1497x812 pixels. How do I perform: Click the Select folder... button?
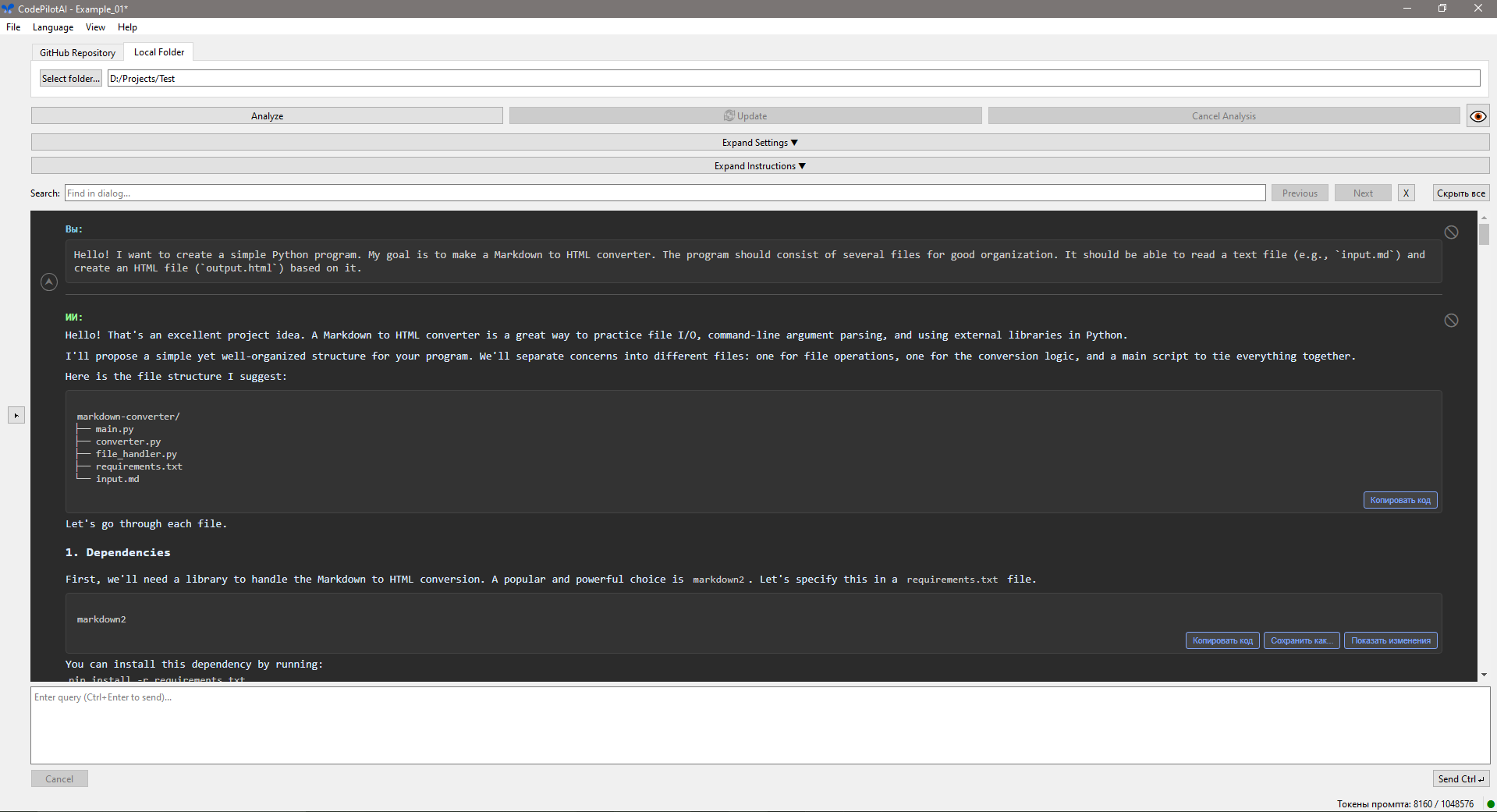71,79
